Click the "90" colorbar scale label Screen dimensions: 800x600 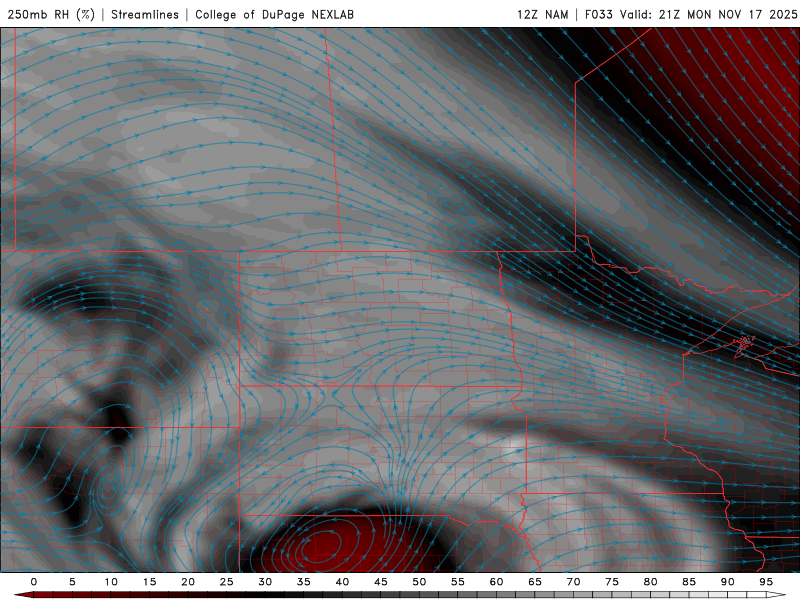click(x=727, y=582)
